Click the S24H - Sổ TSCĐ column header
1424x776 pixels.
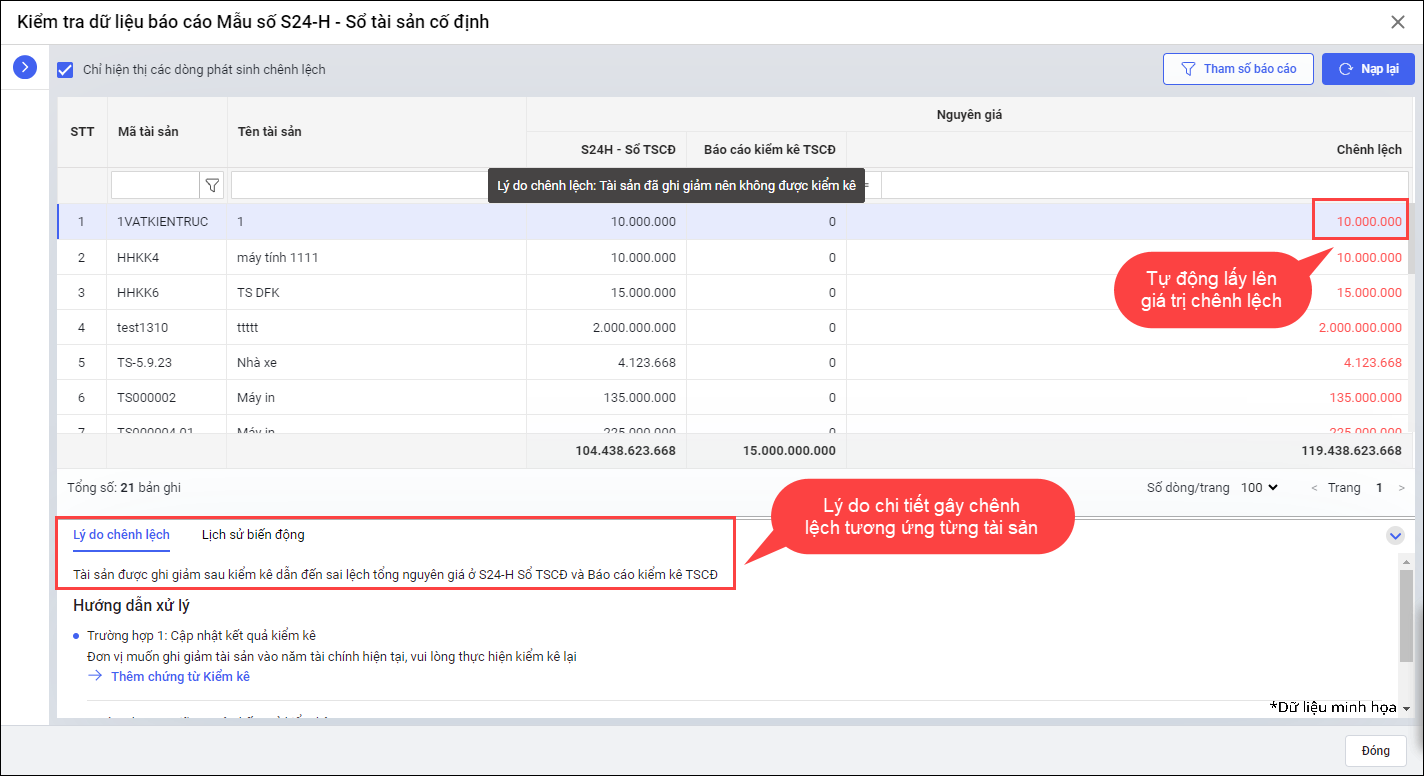point(607,150)
